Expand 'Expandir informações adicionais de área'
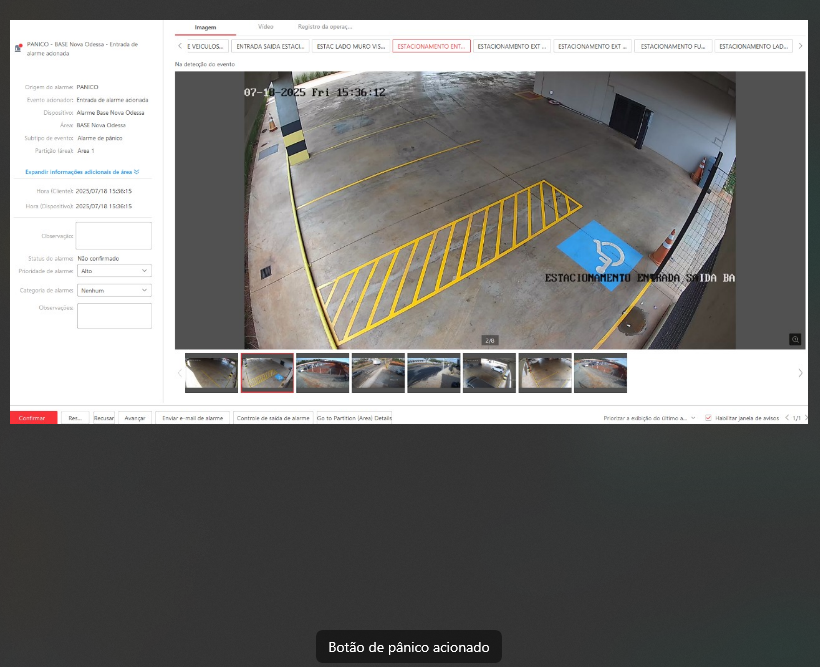820x667 pixels. pos(82,172)
